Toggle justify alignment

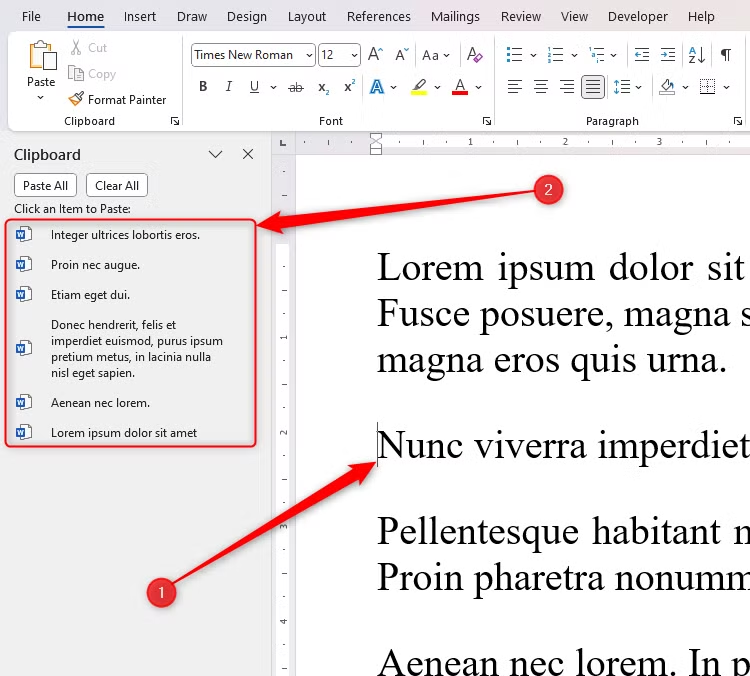593,87
